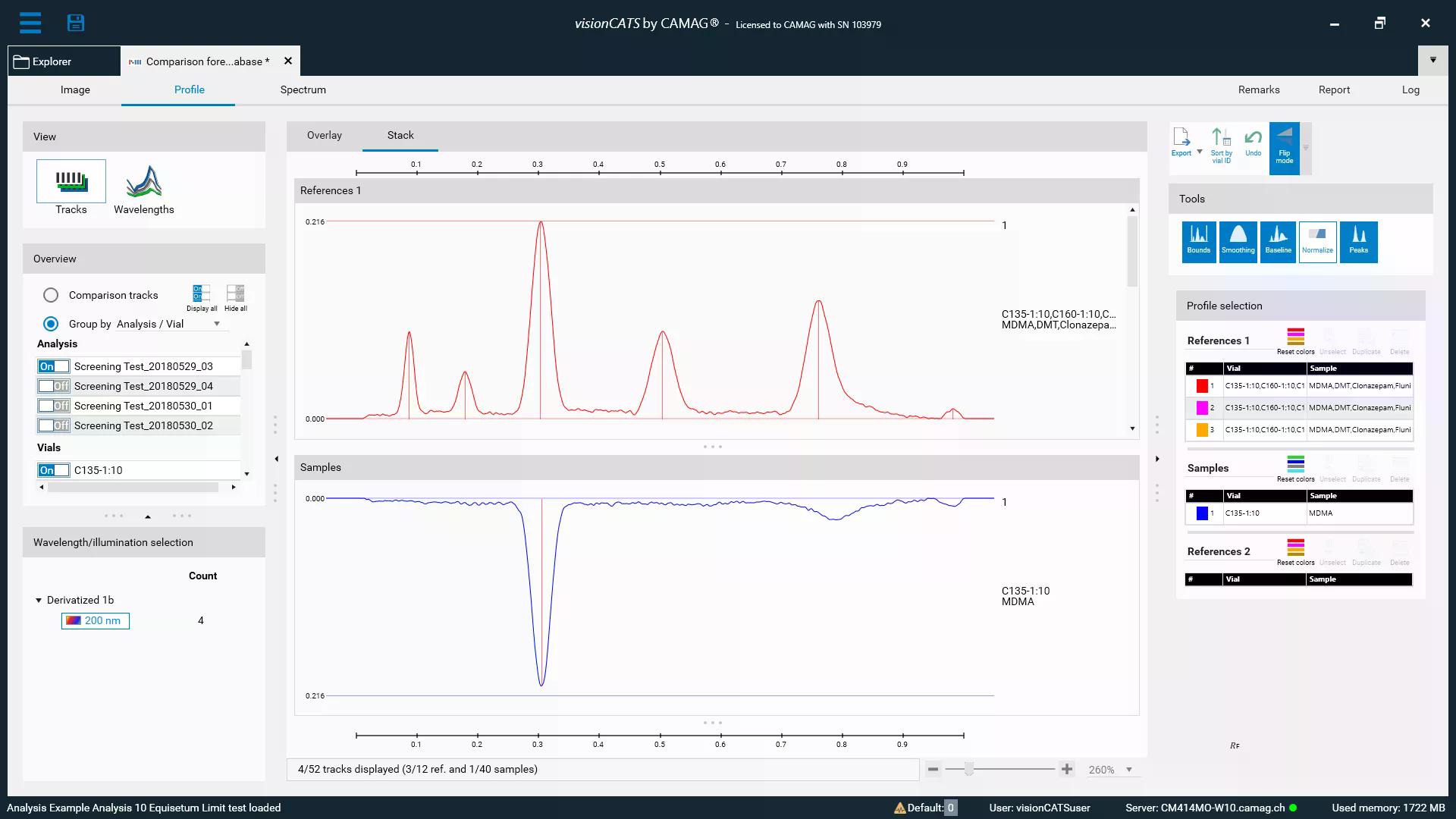Open the 260% zoom level dropdown
The width and height of the screenshot is (1456, 819).
coord(1128,770)
